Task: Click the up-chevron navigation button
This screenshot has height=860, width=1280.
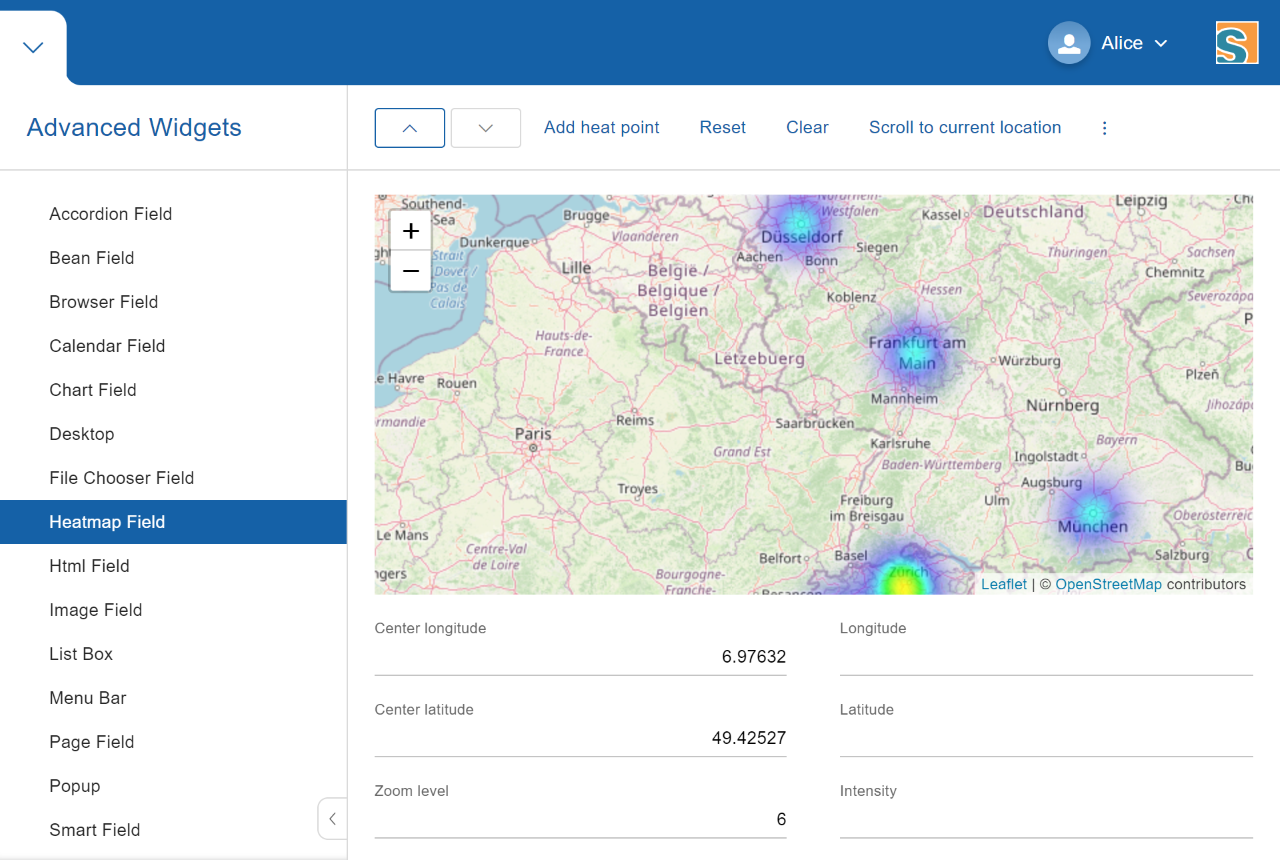Action: tap(409, 128)
